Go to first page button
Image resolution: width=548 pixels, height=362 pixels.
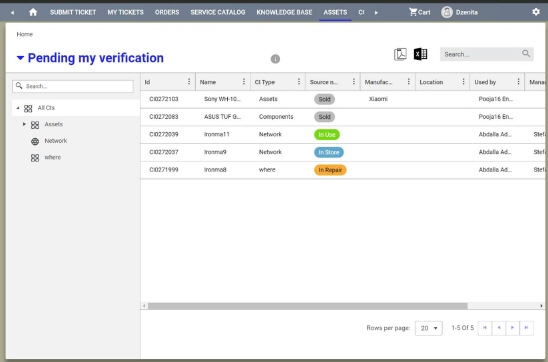[x=485, y=328]
